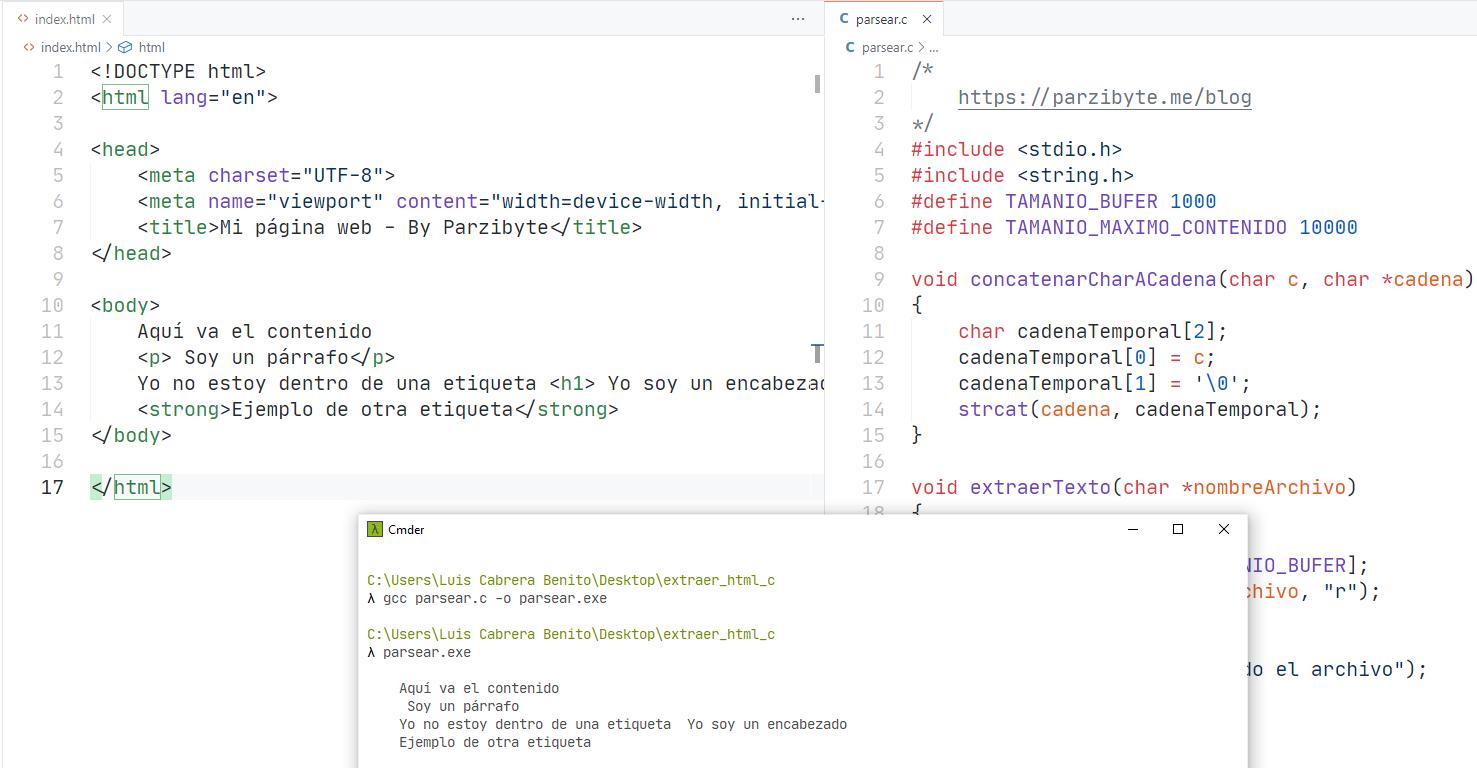The image size is (1477, 768).
Task: Click the <!DOCTYPE html> line
Action: [178, 71]
